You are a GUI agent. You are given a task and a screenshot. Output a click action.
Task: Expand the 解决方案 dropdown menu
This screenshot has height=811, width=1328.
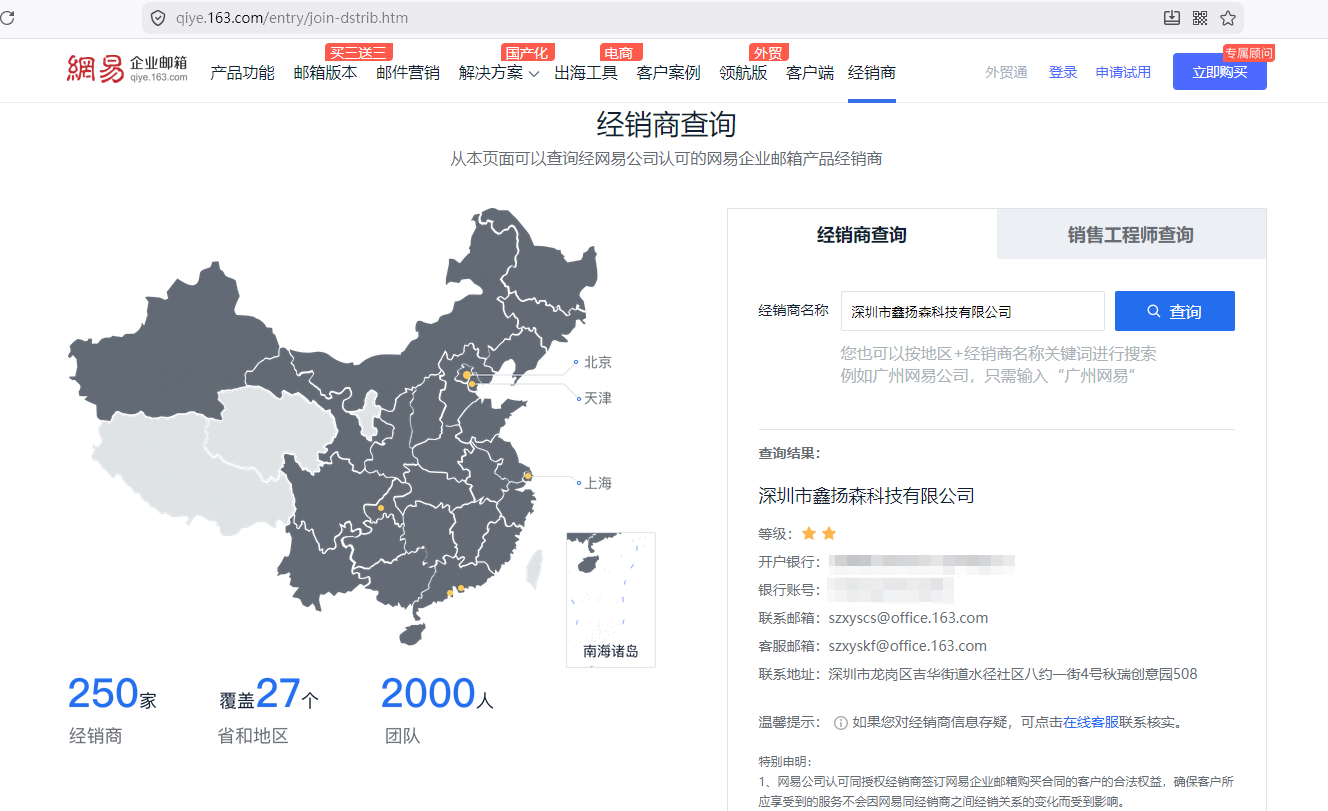tap(499, 73)
